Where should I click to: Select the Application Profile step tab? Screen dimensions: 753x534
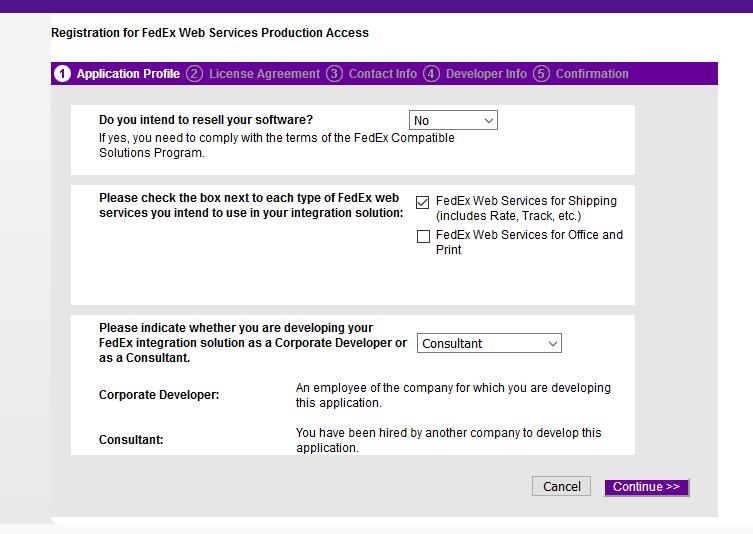point(128,74)
